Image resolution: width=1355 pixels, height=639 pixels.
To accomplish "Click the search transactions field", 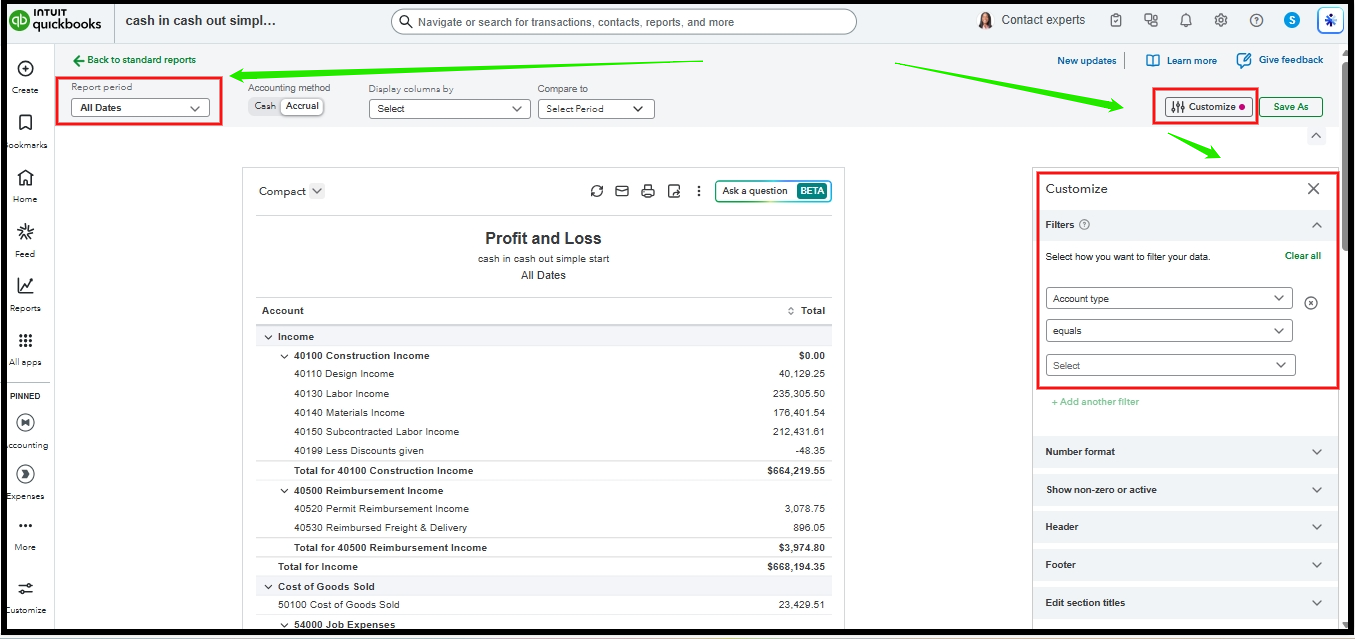I will [x=623, y=21].
